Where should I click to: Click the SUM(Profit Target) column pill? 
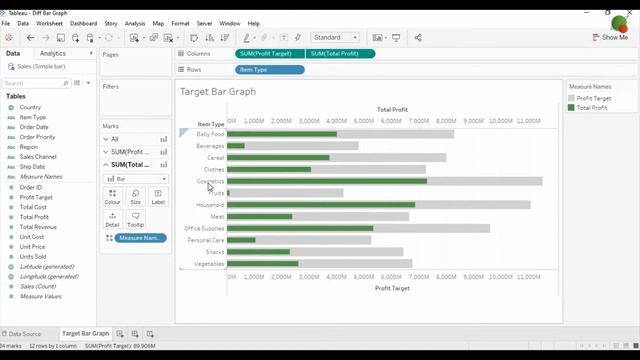pos(270,53)
